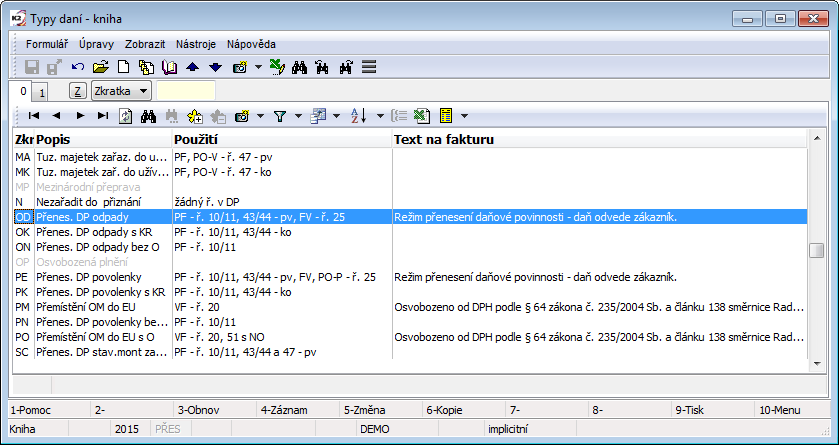Click the Popis column header
Viewport: 839px width, 445px height.
point(103,140)
